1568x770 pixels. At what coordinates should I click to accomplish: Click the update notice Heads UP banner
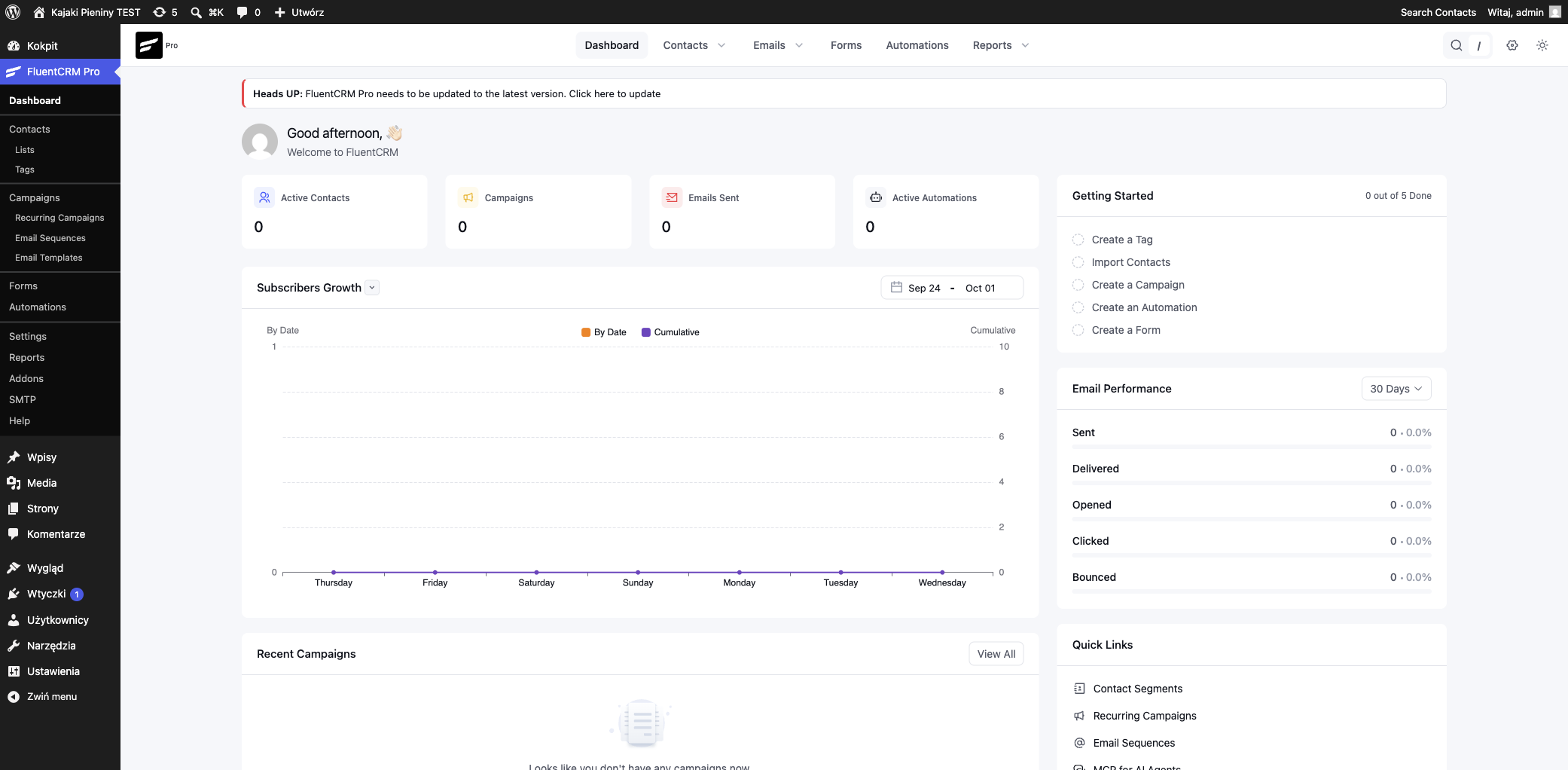coord(843,93)
